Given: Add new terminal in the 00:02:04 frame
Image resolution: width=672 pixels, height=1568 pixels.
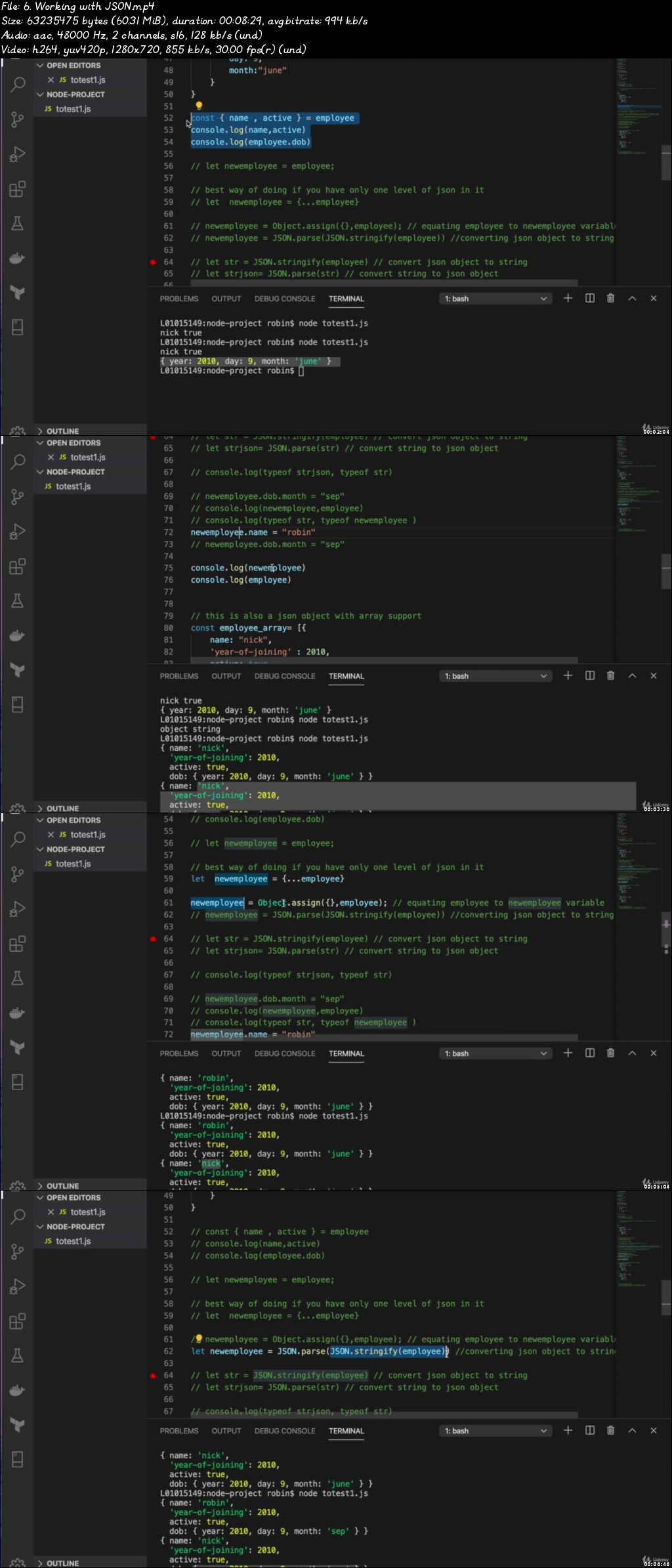Looking at the screenshot, I should tap(568, 298).
